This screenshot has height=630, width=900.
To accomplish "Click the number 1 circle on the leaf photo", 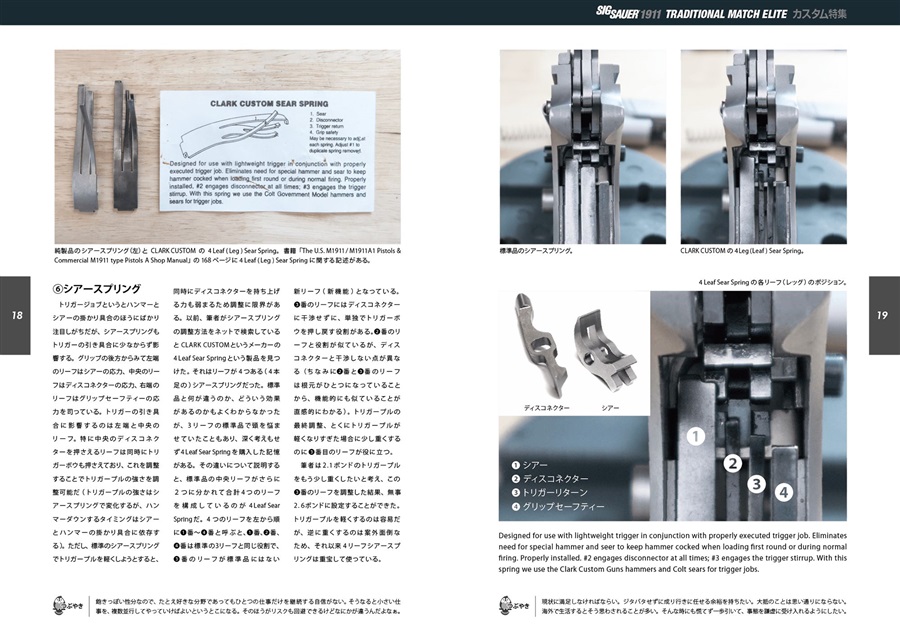I will point(696,437).
